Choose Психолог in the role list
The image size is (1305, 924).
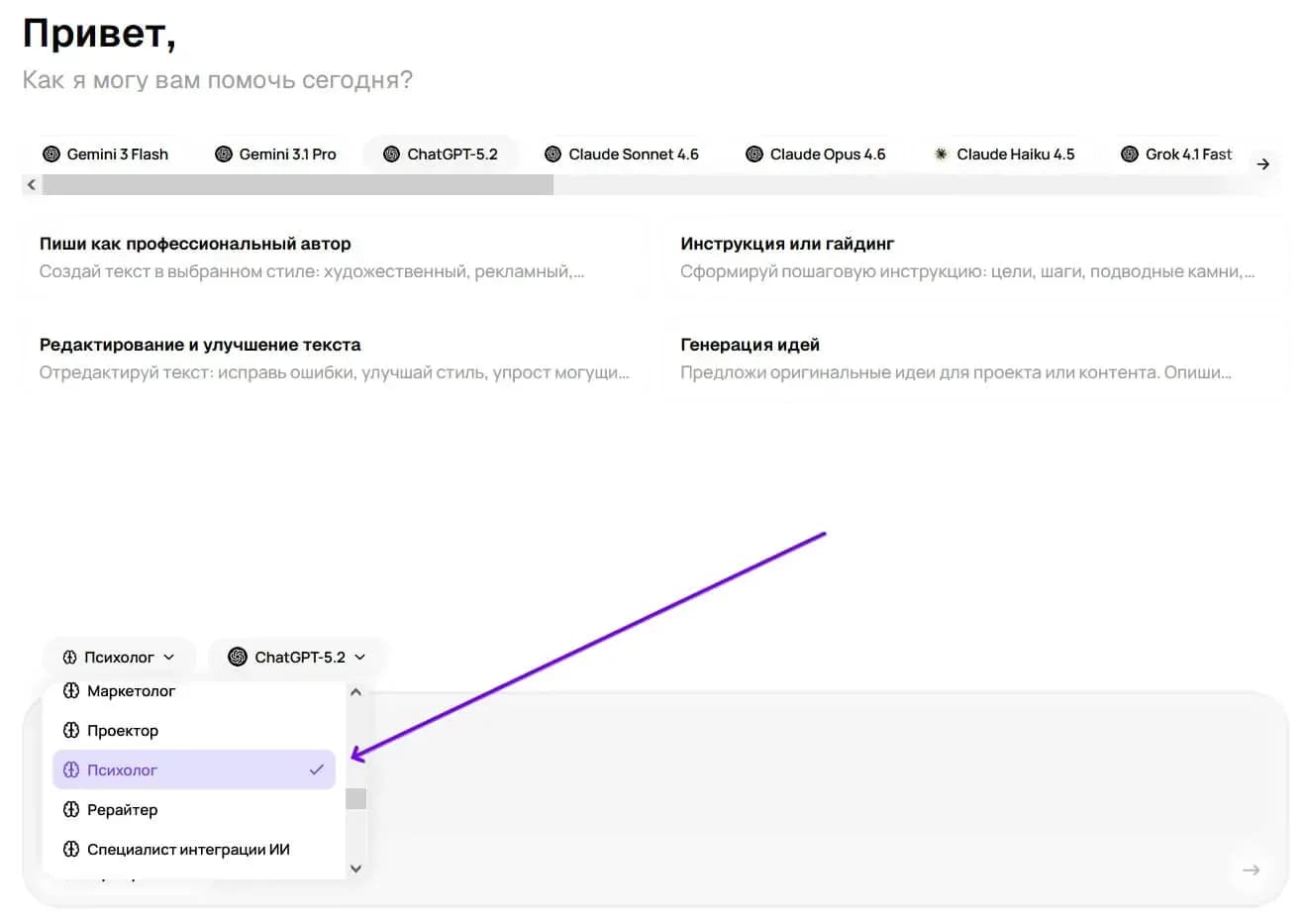[194, 770]
